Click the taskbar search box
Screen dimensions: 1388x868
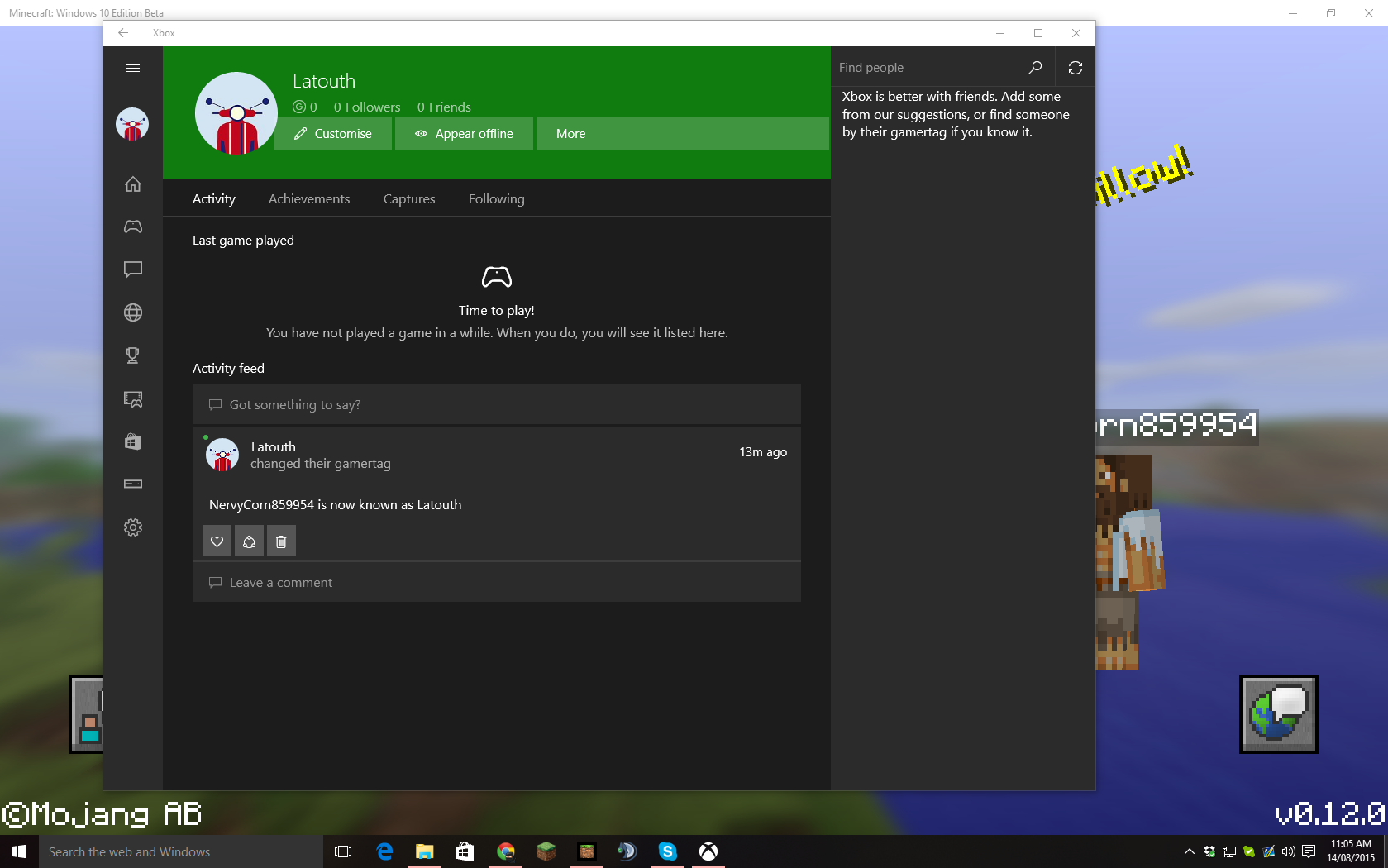[181, 851]
